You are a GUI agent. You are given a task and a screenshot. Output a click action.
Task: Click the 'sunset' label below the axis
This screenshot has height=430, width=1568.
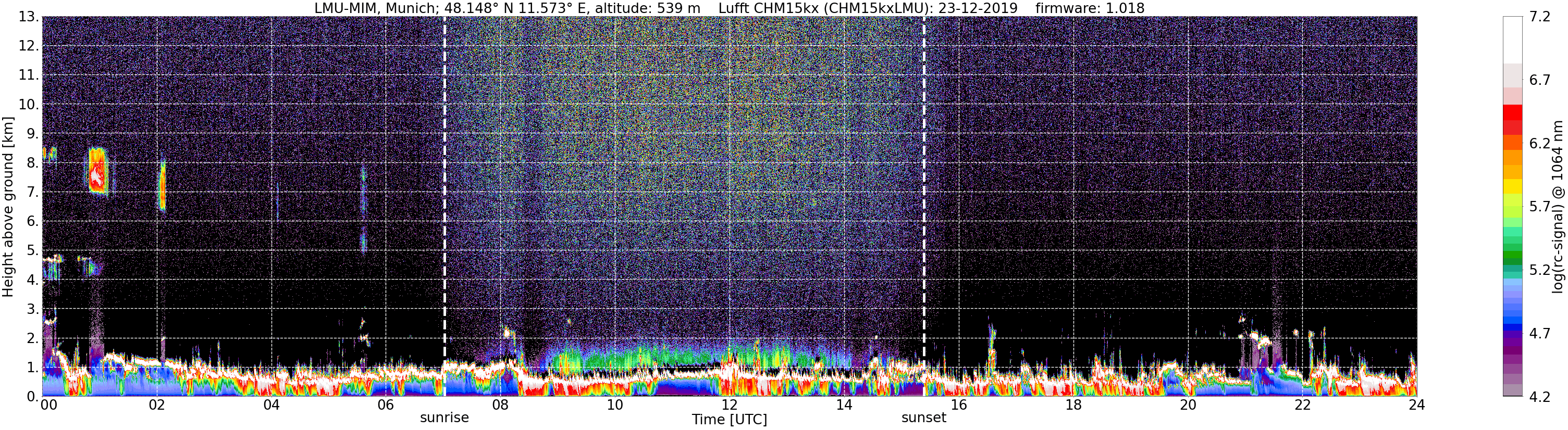(923, 418)
